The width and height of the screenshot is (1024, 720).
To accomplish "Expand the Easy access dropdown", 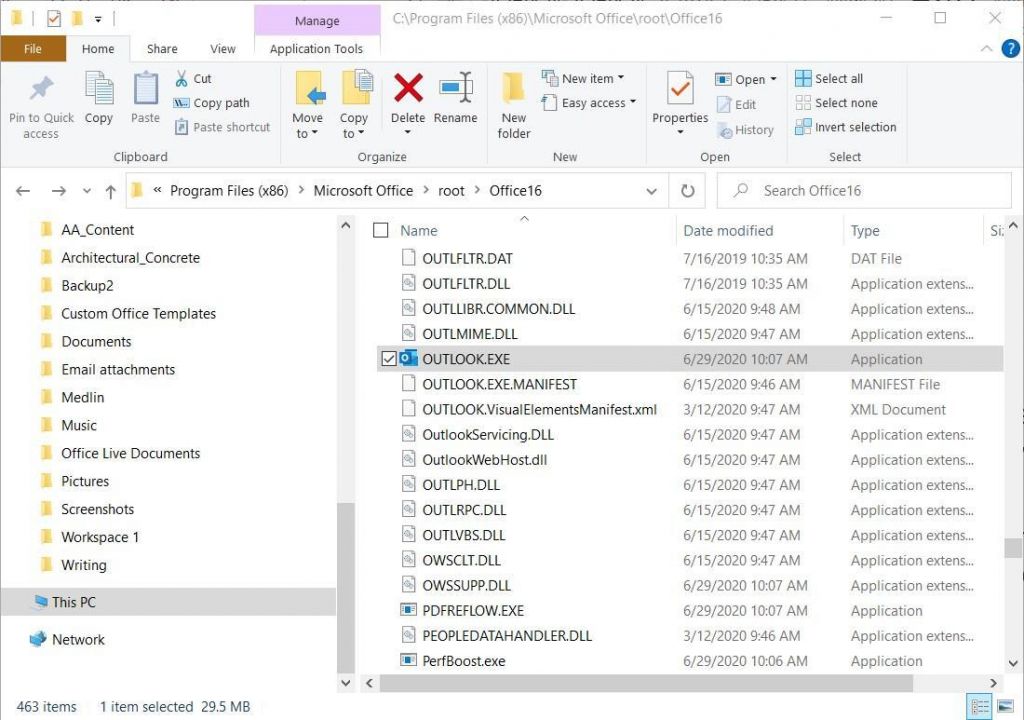I will 588,103.
